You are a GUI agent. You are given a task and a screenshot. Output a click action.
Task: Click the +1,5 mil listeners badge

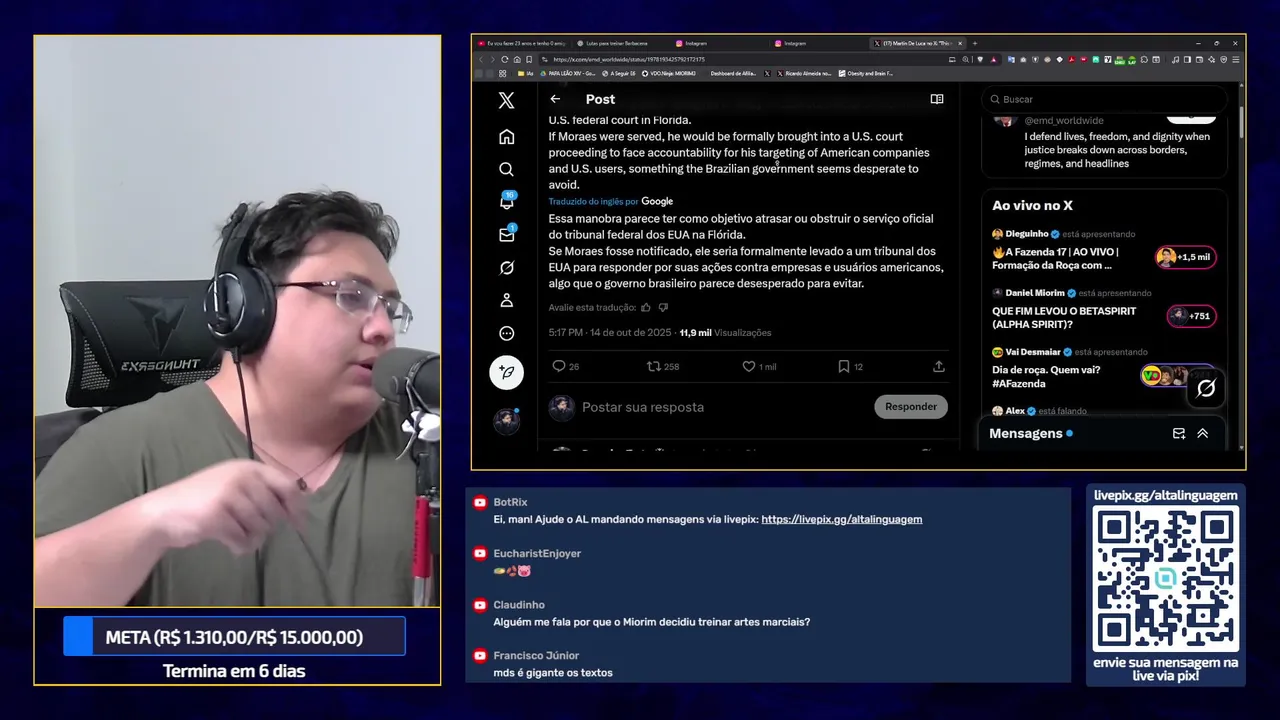[x=1186, y=257]
